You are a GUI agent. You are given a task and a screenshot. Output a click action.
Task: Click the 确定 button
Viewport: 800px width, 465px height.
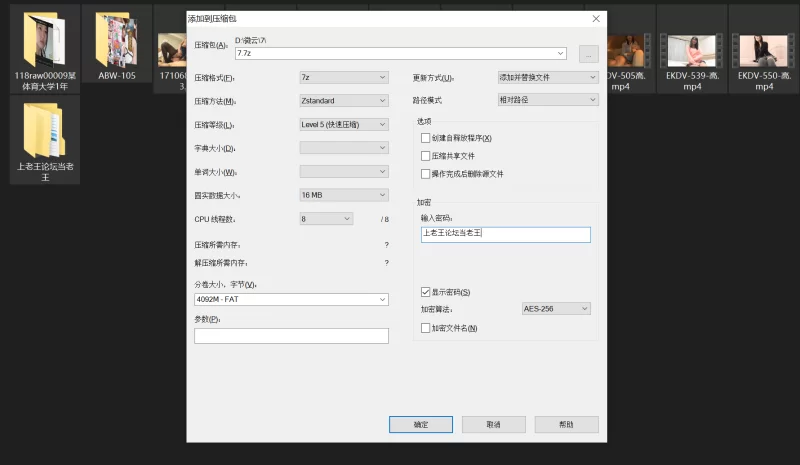pyautogui.click(x=421, y=425)
